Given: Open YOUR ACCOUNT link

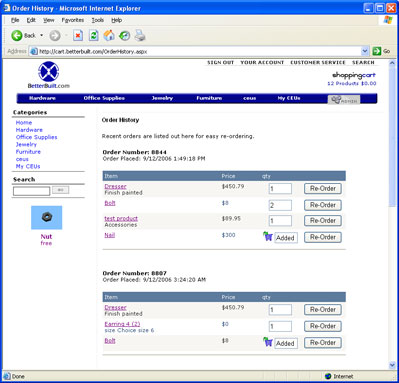Looking at the screenshot, I should pyautogui.click(x=262, y=63).
